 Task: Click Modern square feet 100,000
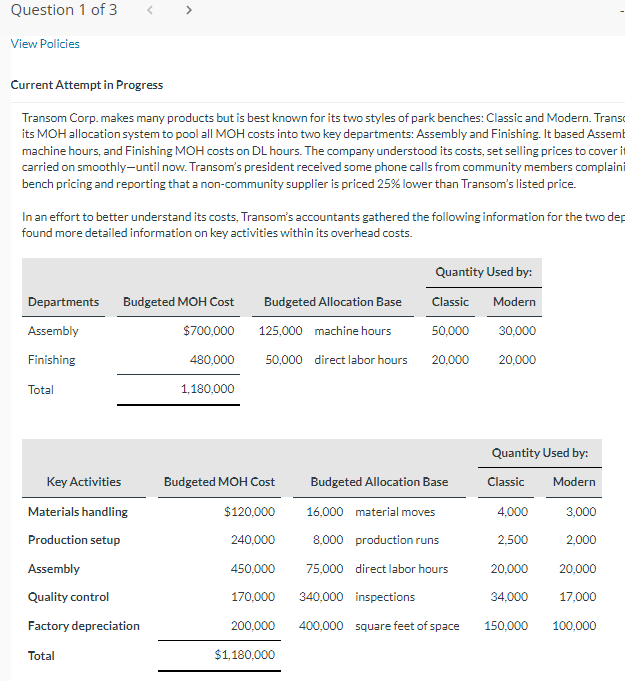[575, 626]
